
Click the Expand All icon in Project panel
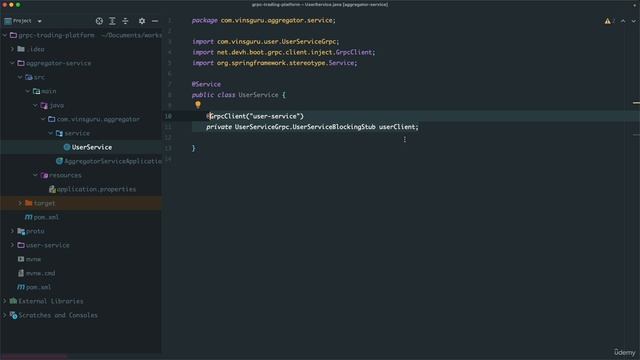coord(112,21)
